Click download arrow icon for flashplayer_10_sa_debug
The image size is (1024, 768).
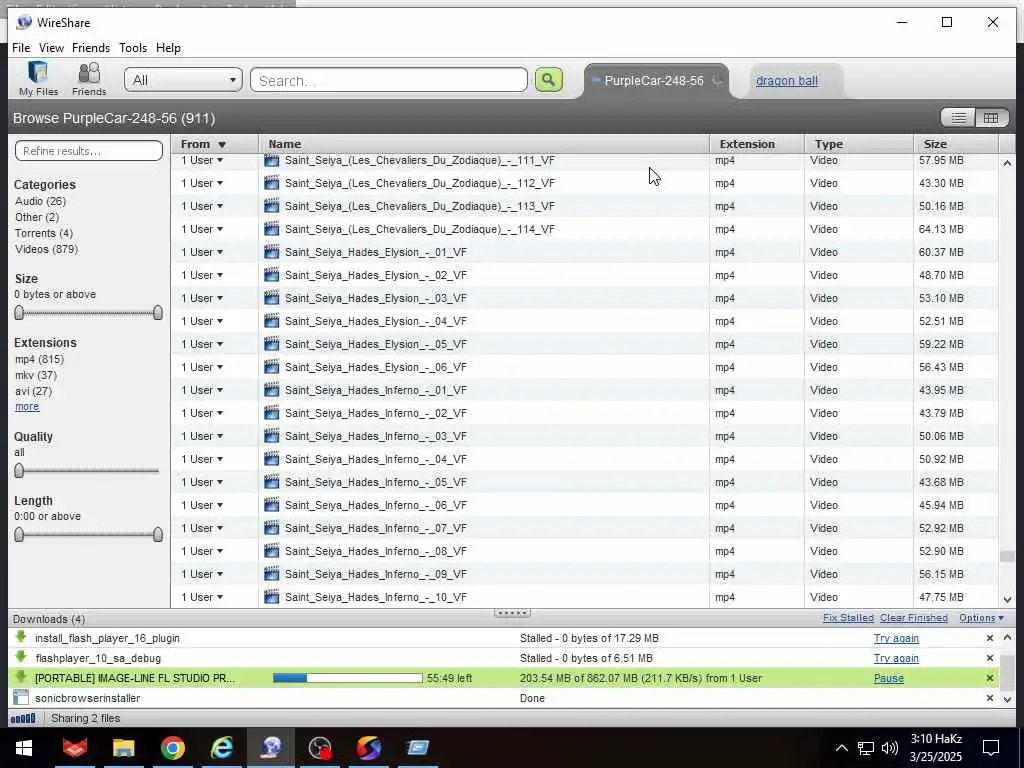[x=21, y=657]
